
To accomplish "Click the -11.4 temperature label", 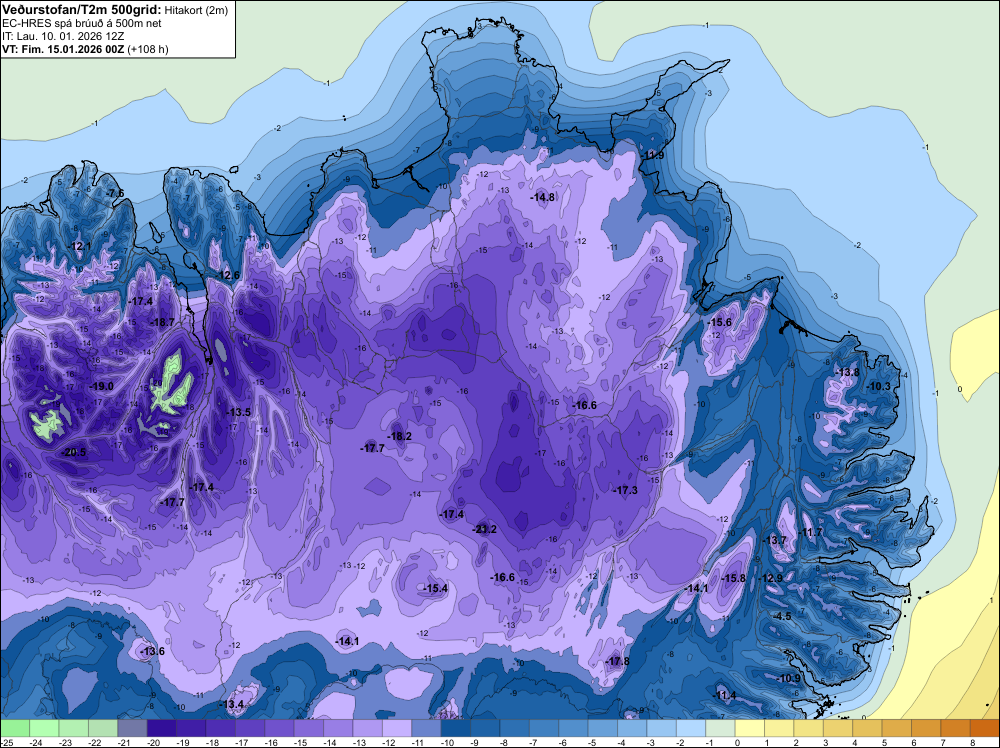I will pyautogui.click(x=724, y=696).
